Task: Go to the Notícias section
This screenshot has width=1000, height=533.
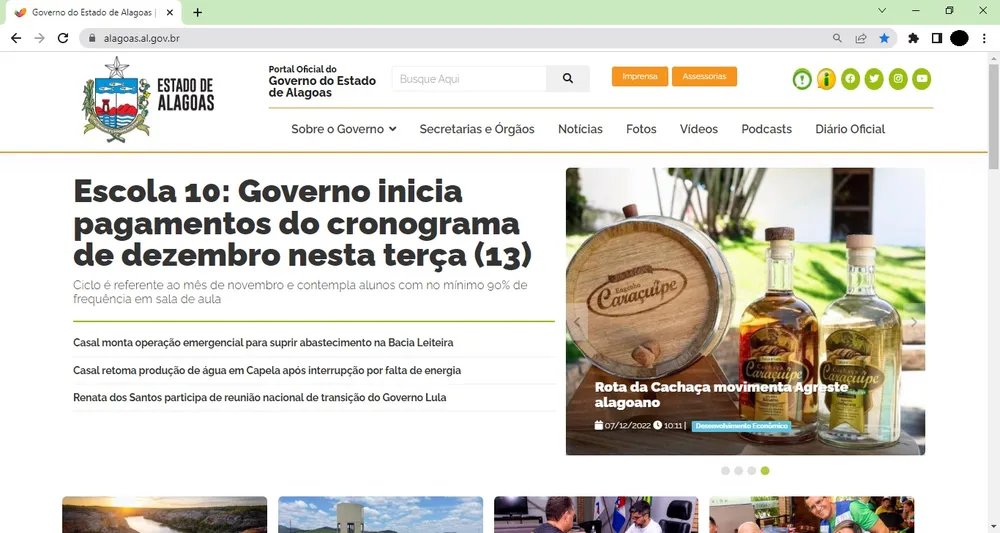Action: click(580, 129)
